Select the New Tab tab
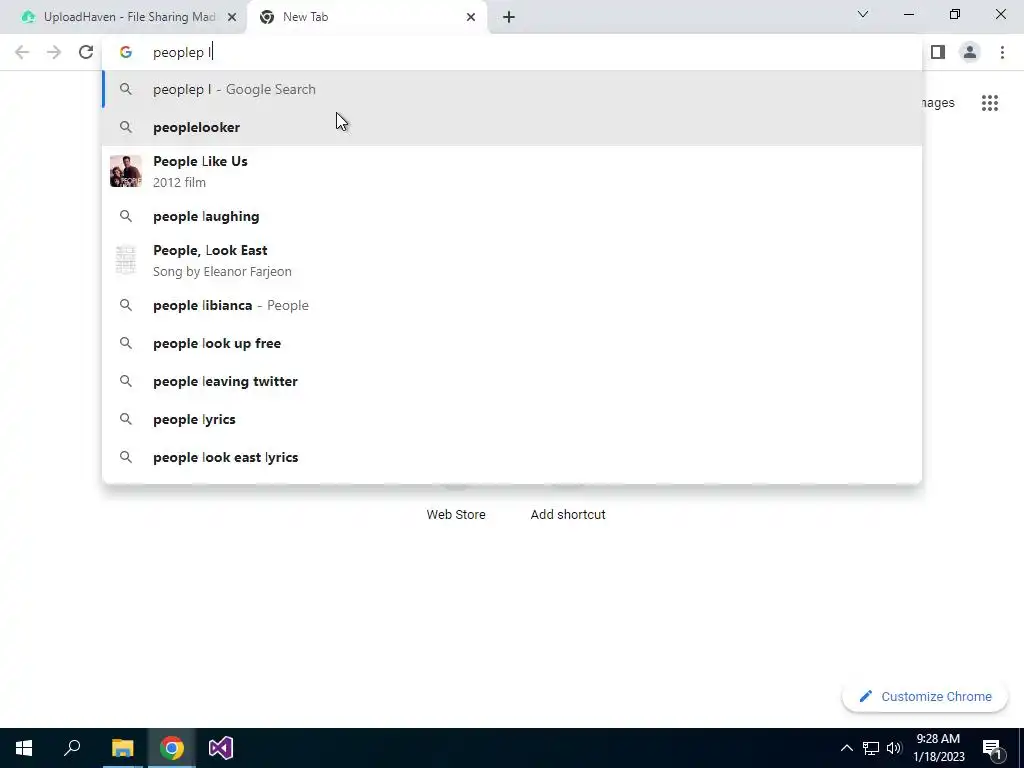1024x768 pixels. pos(367,17)
